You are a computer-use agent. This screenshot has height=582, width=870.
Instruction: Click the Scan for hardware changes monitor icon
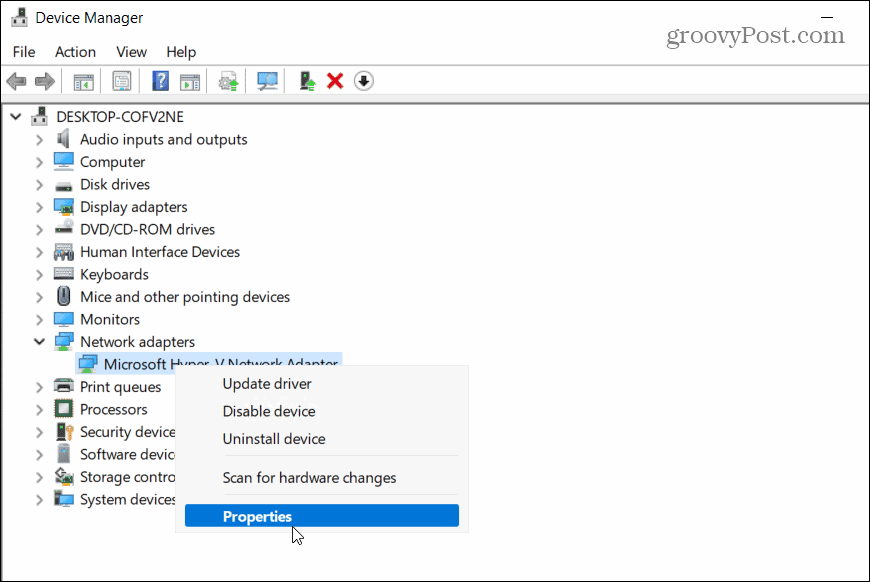pyautogui.click(x=267, y=82)
